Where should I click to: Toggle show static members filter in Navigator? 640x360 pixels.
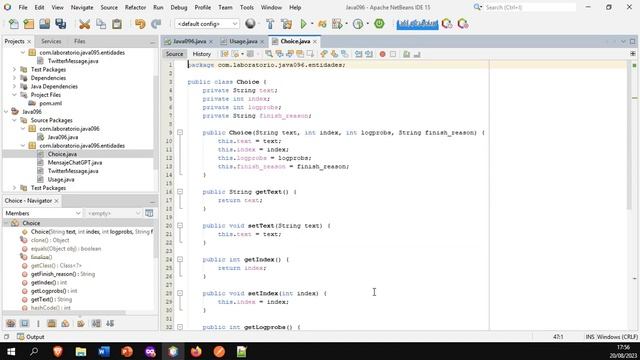[38, 324]
